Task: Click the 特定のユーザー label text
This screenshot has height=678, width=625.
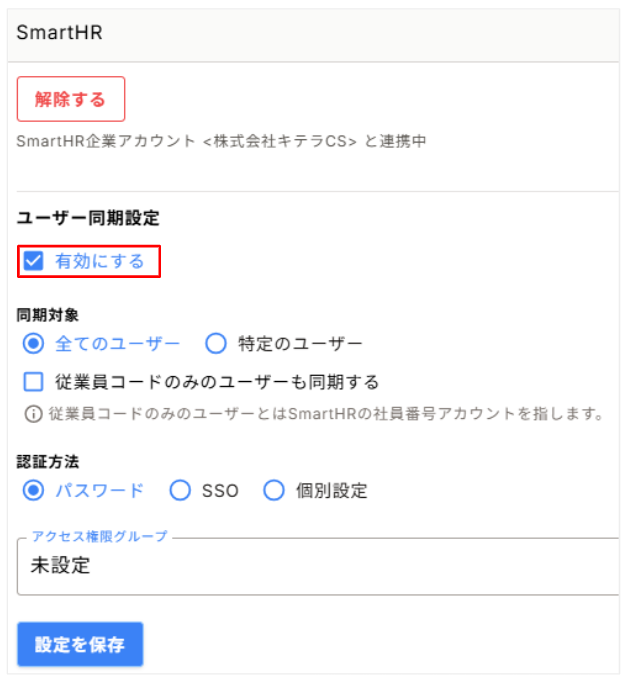Action: [300, 344]
